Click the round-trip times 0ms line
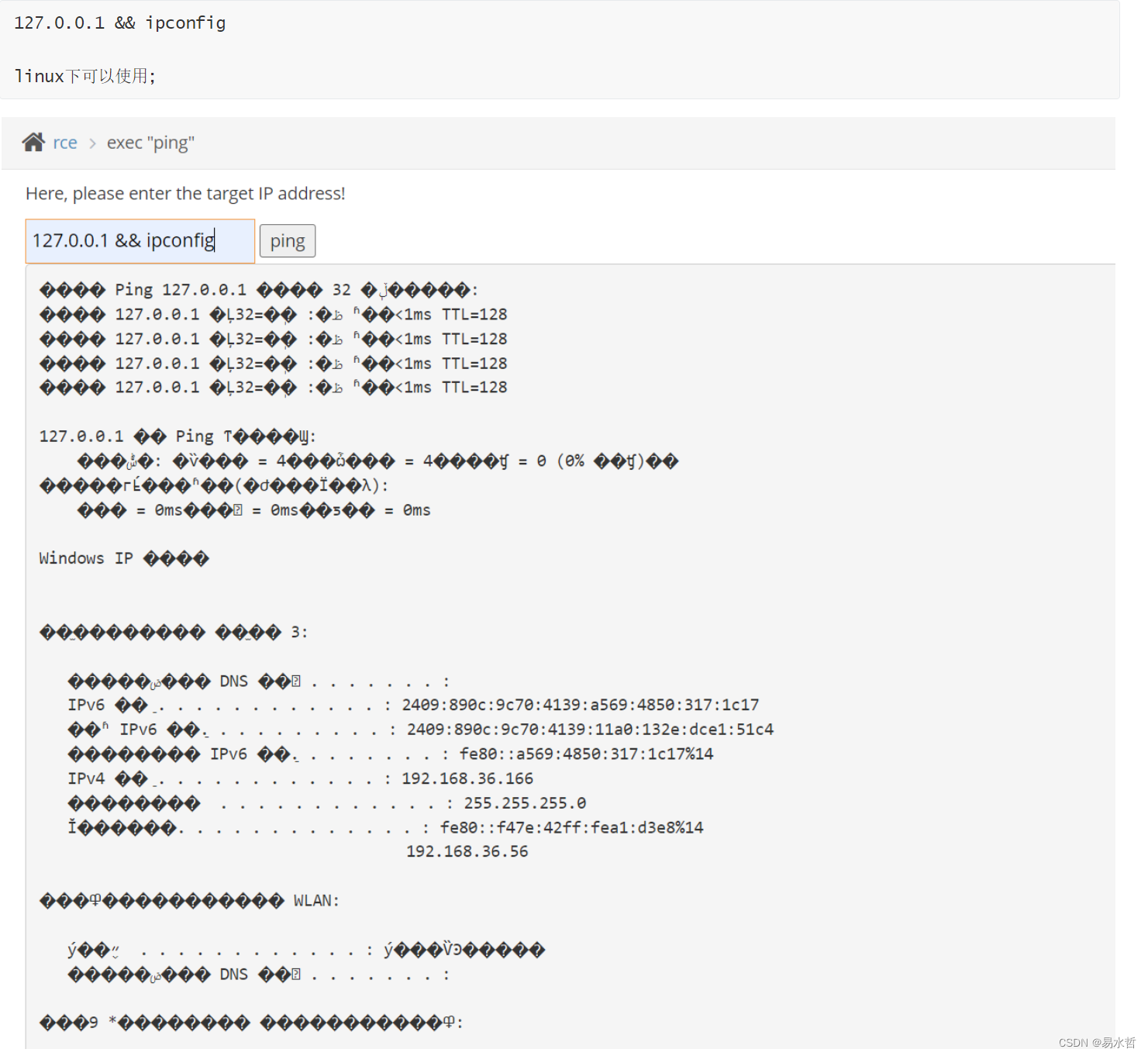 pyautogui.click(x=254, y=511)
